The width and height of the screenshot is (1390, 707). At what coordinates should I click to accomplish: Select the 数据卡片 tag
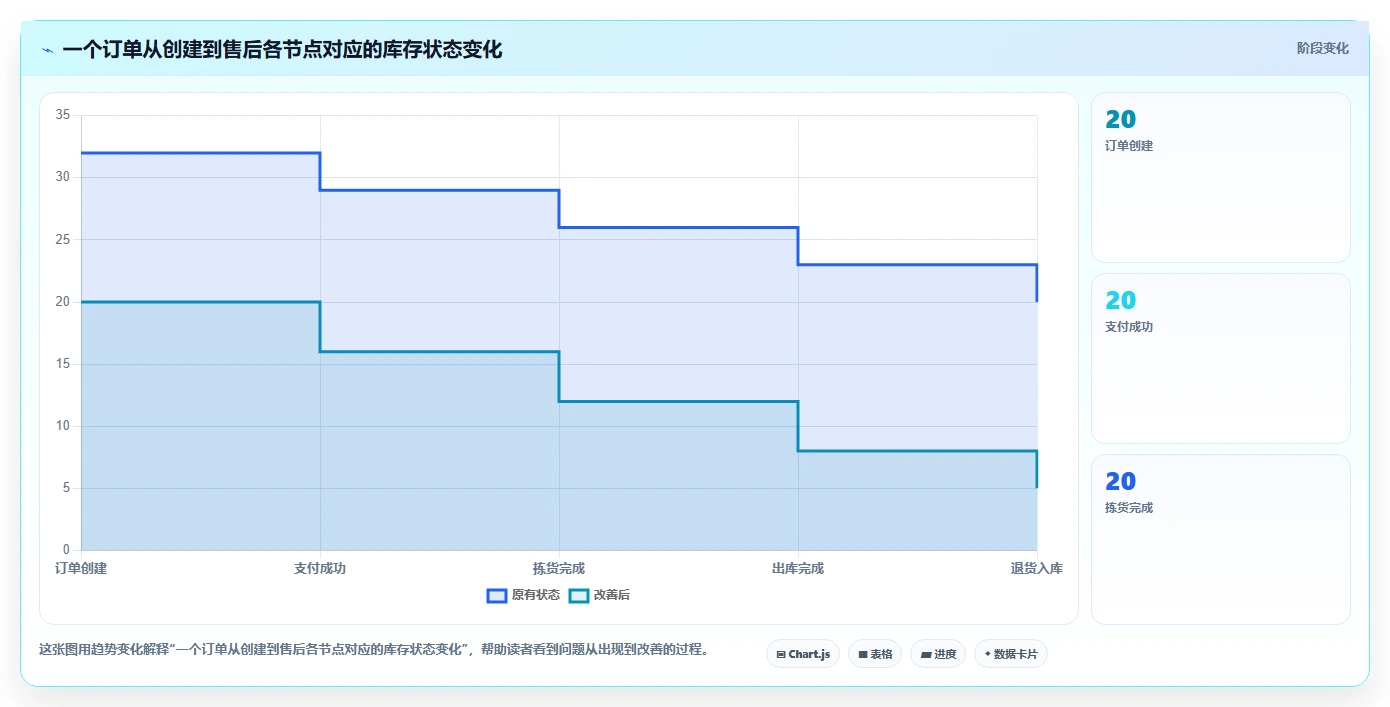[1011, 654]
